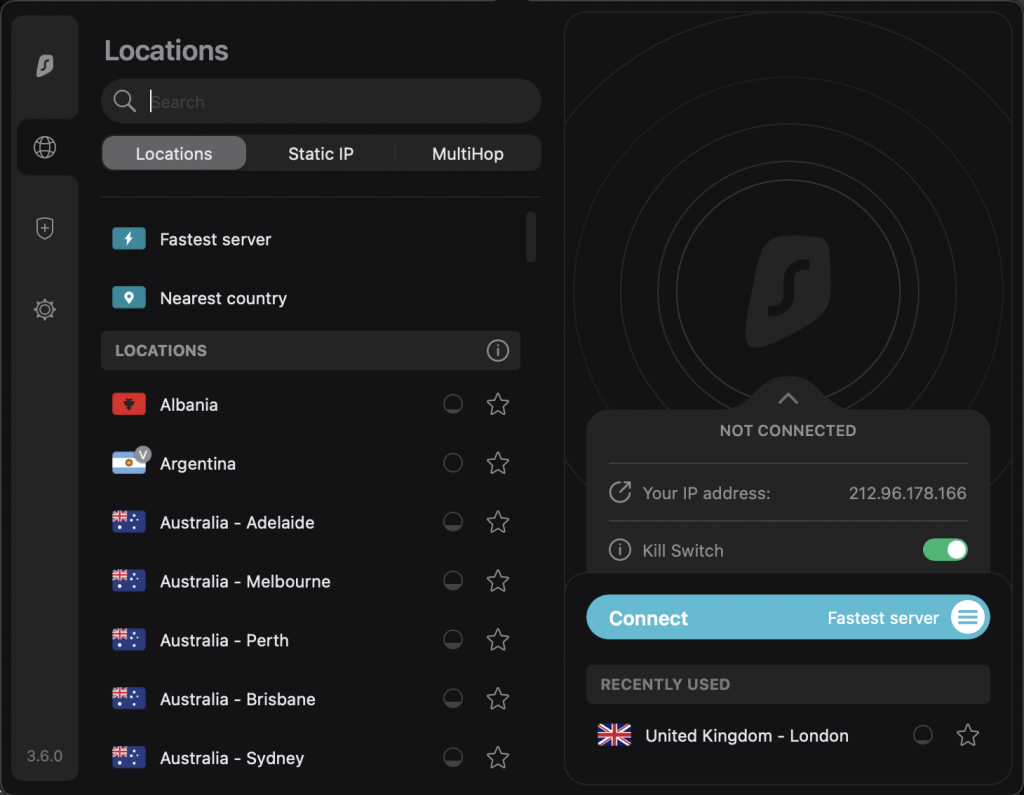
Task: Click the load indicator circle for Argentina
Action: (453, 463)
